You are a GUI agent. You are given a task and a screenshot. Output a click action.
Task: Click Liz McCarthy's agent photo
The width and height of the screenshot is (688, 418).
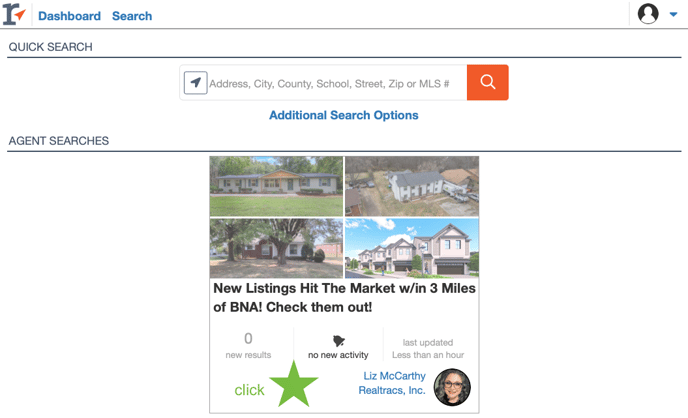click(452, 387)
